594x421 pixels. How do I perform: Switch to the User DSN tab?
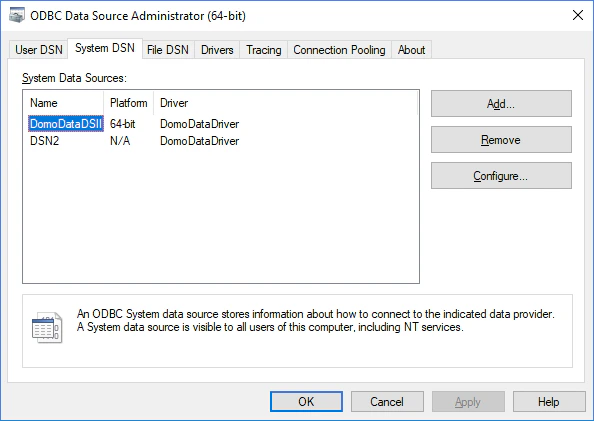pyautogui.click(x=39, y=50)
